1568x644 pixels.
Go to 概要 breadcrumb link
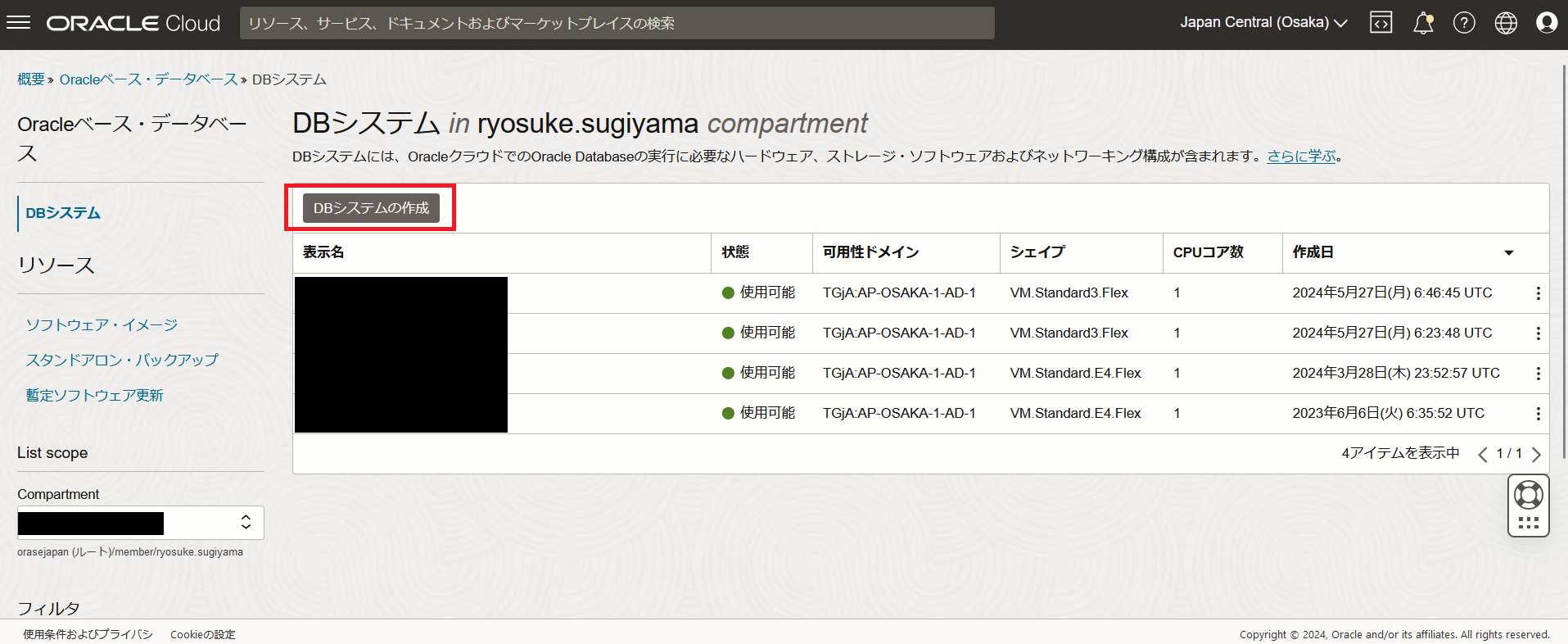tap(31, 79)
